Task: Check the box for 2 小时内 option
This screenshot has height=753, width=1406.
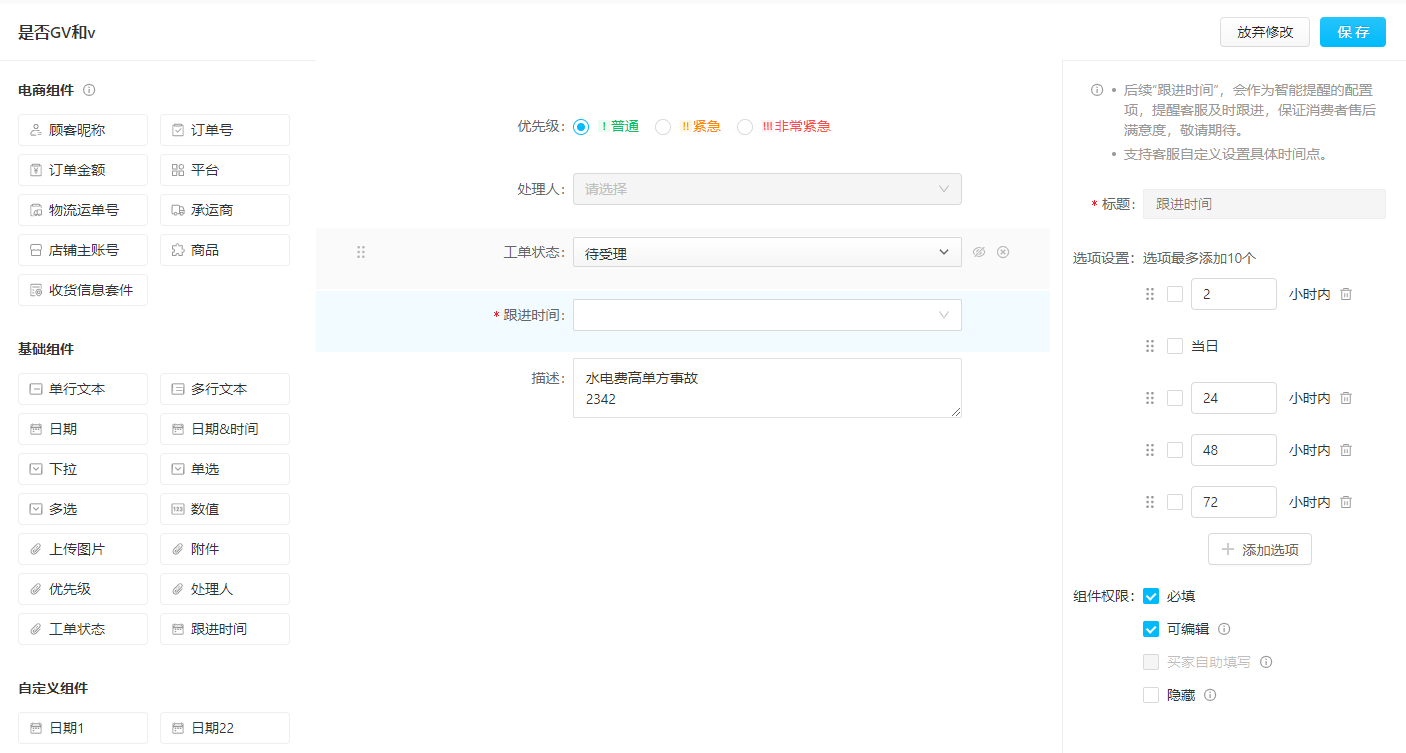Action: (x=1175, y=294)
